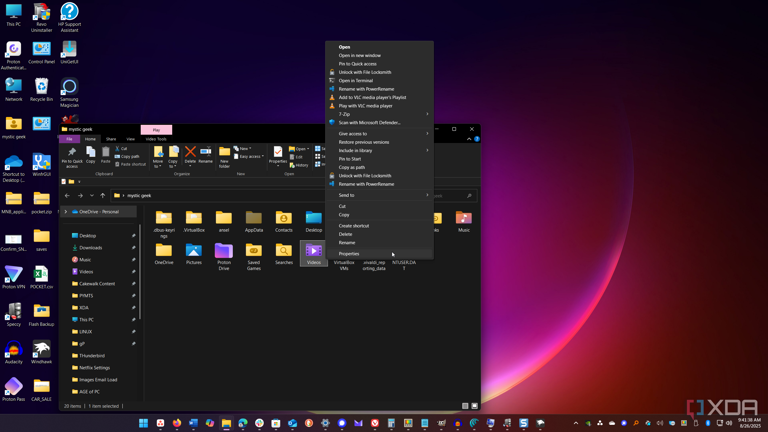Open the Send to submenu

[379, 195]
